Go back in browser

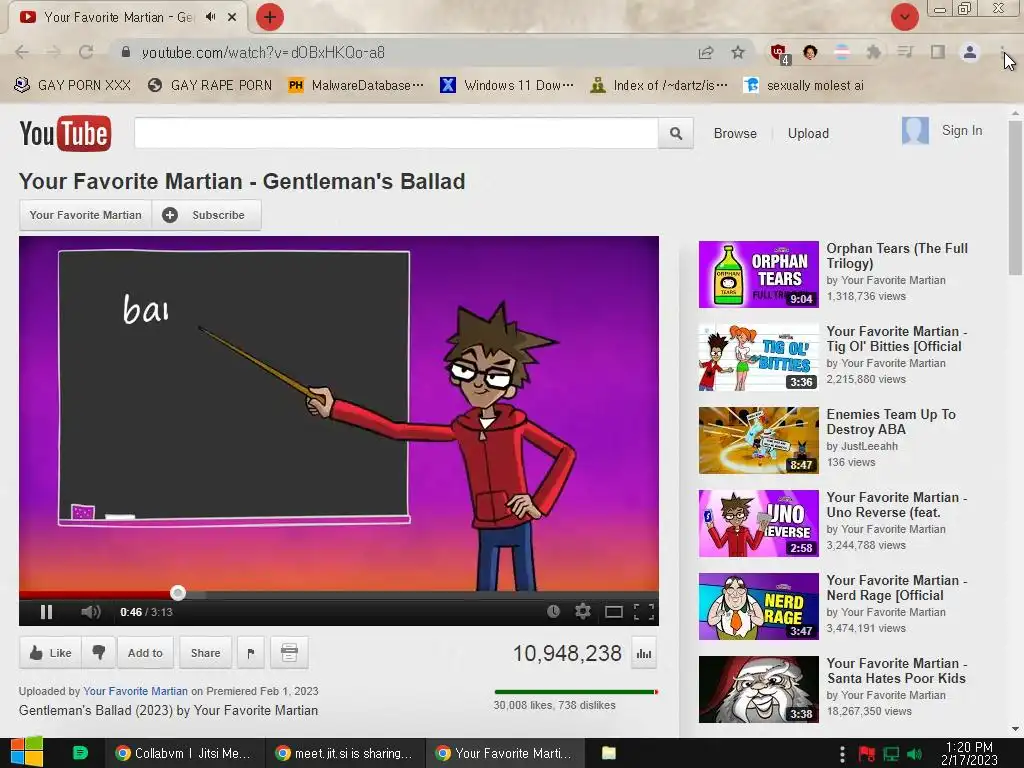[x=22, y=52]
